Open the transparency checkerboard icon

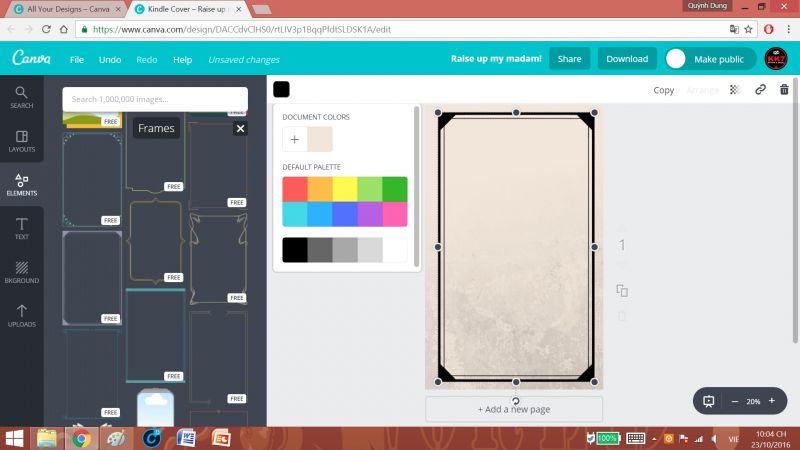tap(735, 90)
